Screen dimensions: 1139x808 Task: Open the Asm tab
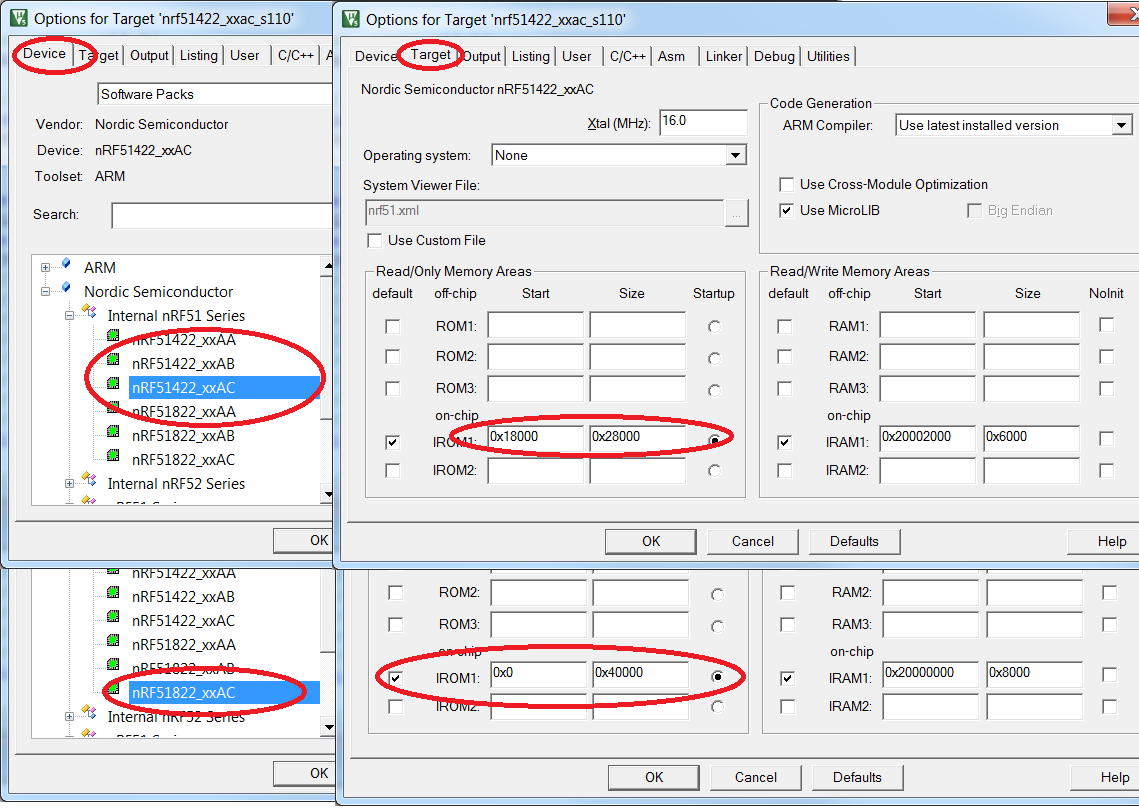pyautogui.click(x=672, y=56)
